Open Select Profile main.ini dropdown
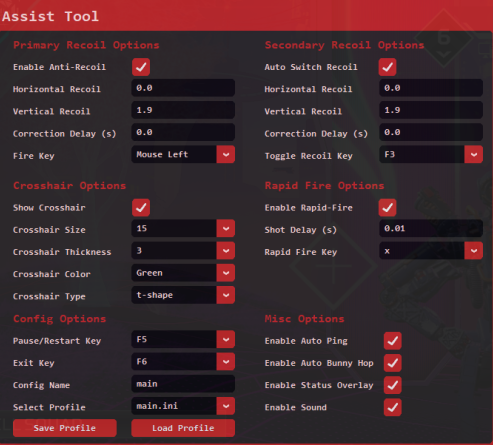 [183, 406]
